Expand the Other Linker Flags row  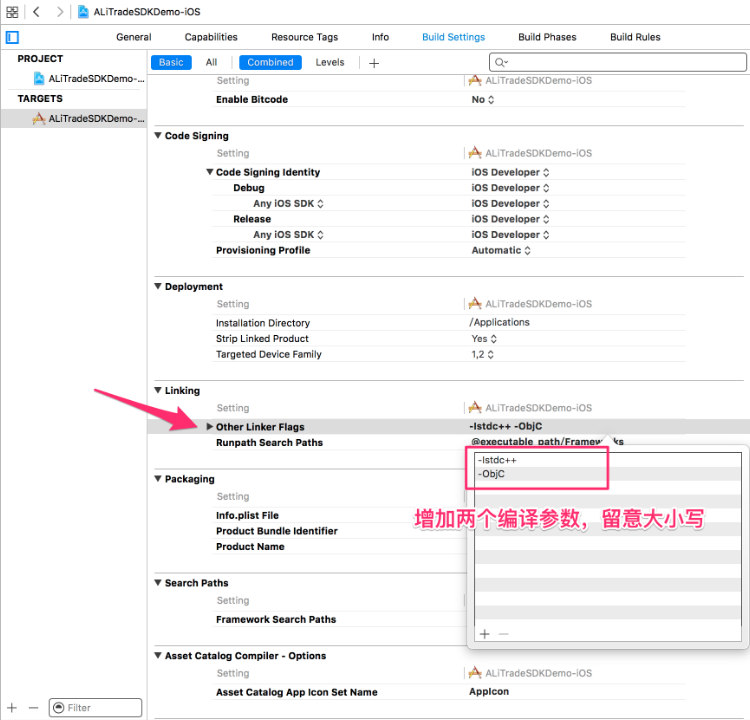coord(209,427)
